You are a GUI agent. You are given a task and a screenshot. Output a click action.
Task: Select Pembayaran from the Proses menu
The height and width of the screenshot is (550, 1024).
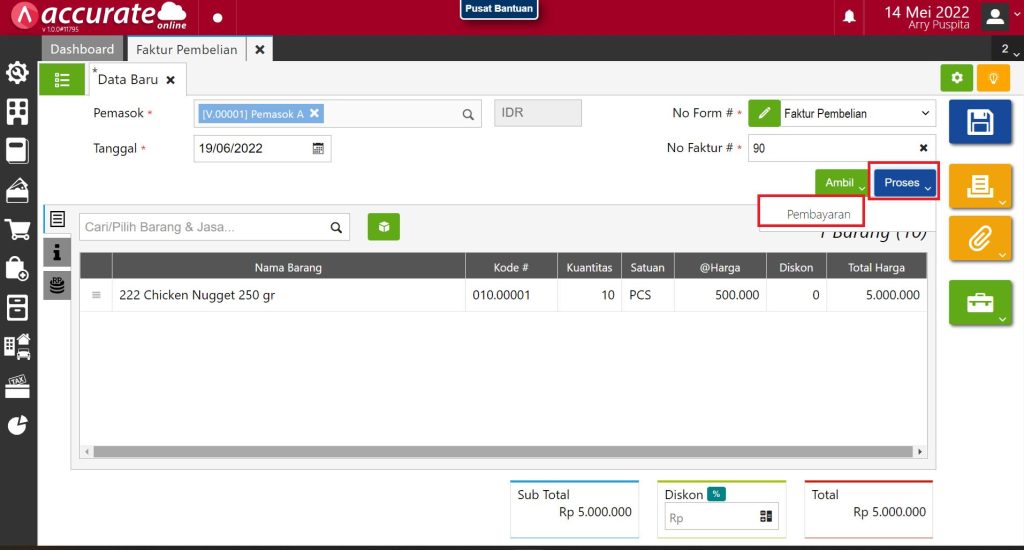(x=818, y=214)
